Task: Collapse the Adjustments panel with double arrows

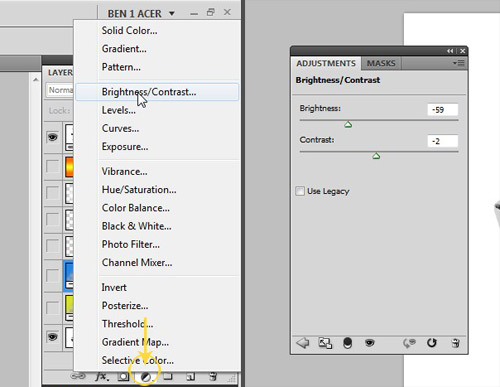Action: coord(450,51)
